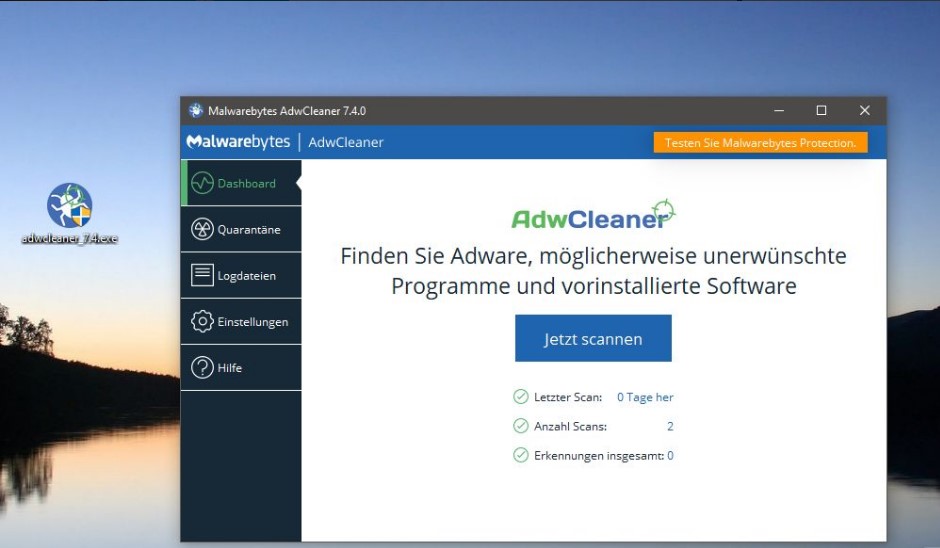Click the Einstellungen gear icon
This screenshot has height=548, width=940.
pyautogui.click(x=202, y=321)
